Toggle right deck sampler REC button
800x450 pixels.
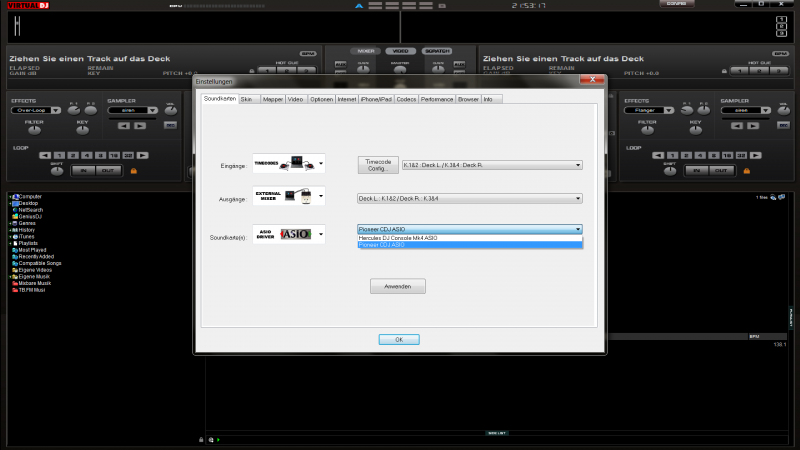pyautogui.click(x=784, y=125)
